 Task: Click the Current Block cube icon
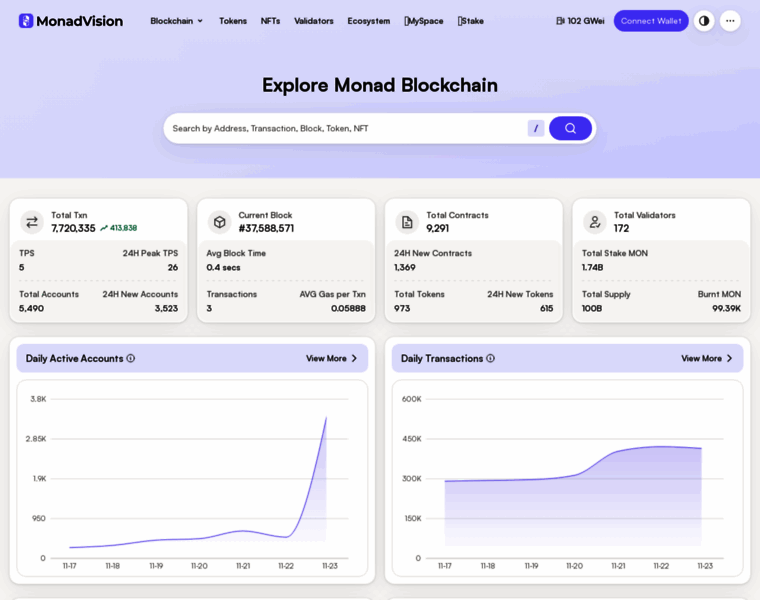pyautogui.click(x=220, y=222)
